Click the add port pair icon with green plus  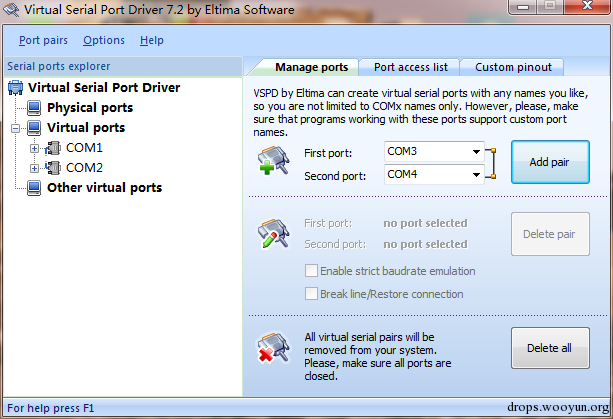pos(273,160)
